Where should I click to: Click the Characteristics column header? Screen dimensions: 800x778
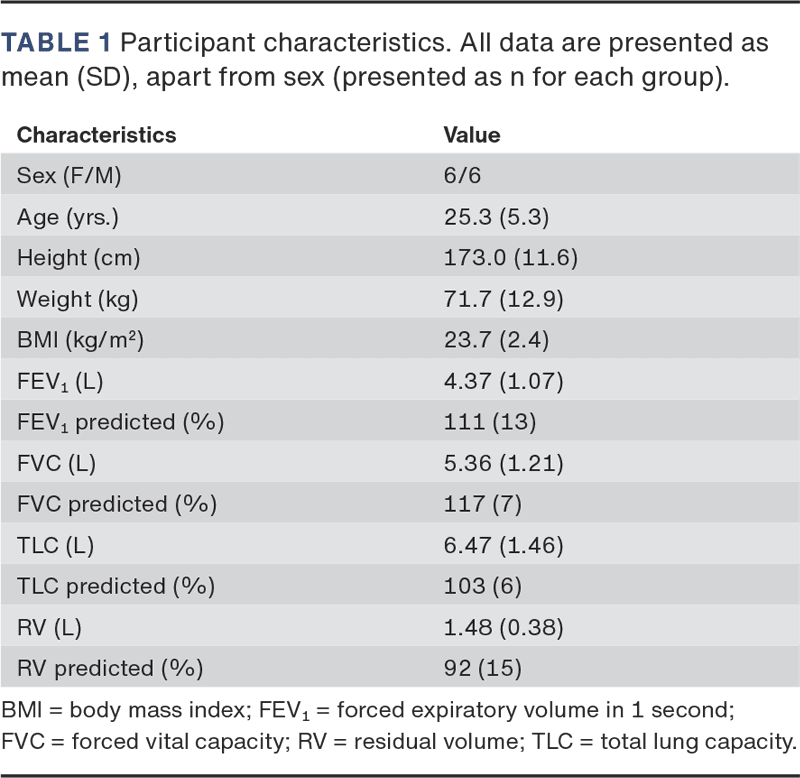[x=96, y=134]
